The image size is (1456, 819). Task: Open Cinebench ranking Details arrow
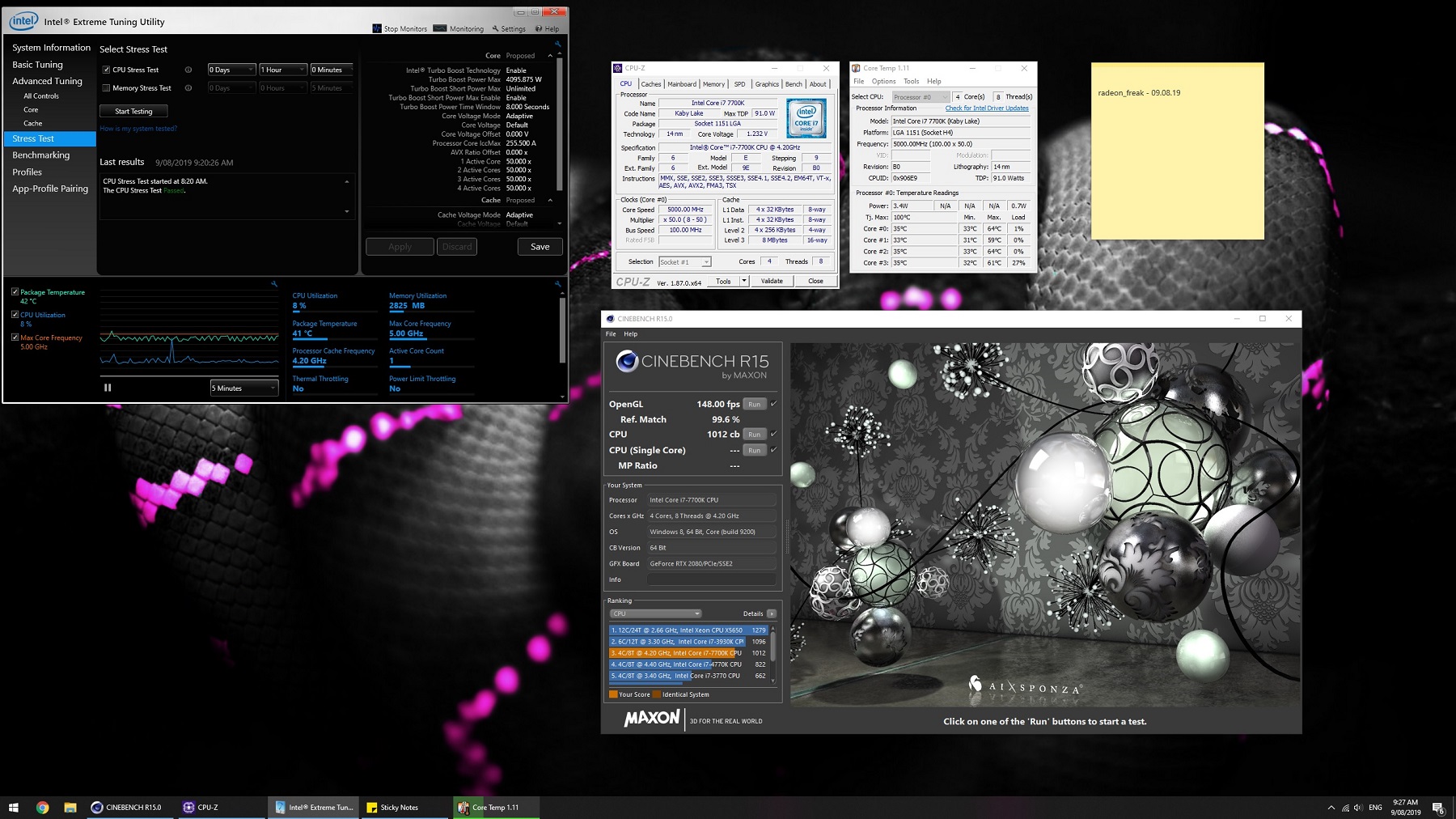coord(772,613)
